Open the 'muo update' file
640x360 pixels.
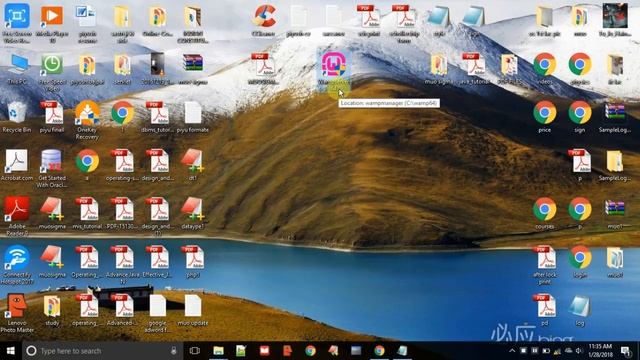pos(193,306)
